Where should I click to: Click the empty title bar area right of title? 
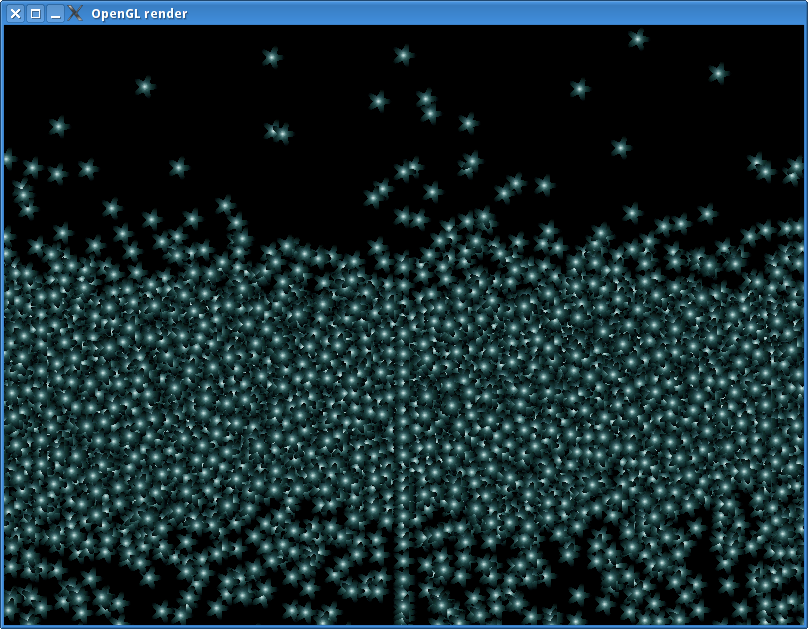tap(500, 13)
